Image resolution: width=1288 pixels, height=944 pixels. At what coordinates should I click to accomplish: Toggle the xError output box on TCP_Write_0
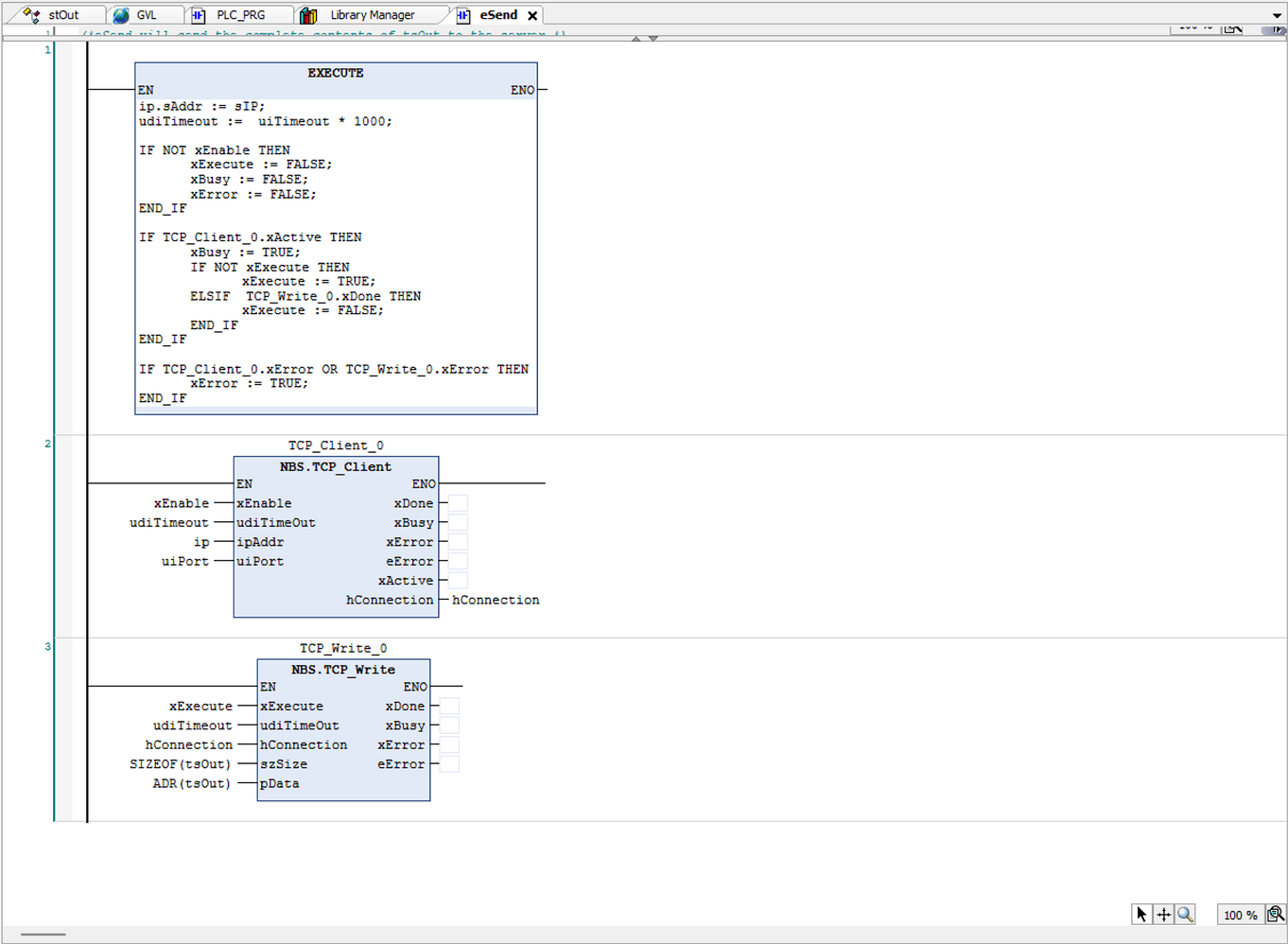click(448, 744)
